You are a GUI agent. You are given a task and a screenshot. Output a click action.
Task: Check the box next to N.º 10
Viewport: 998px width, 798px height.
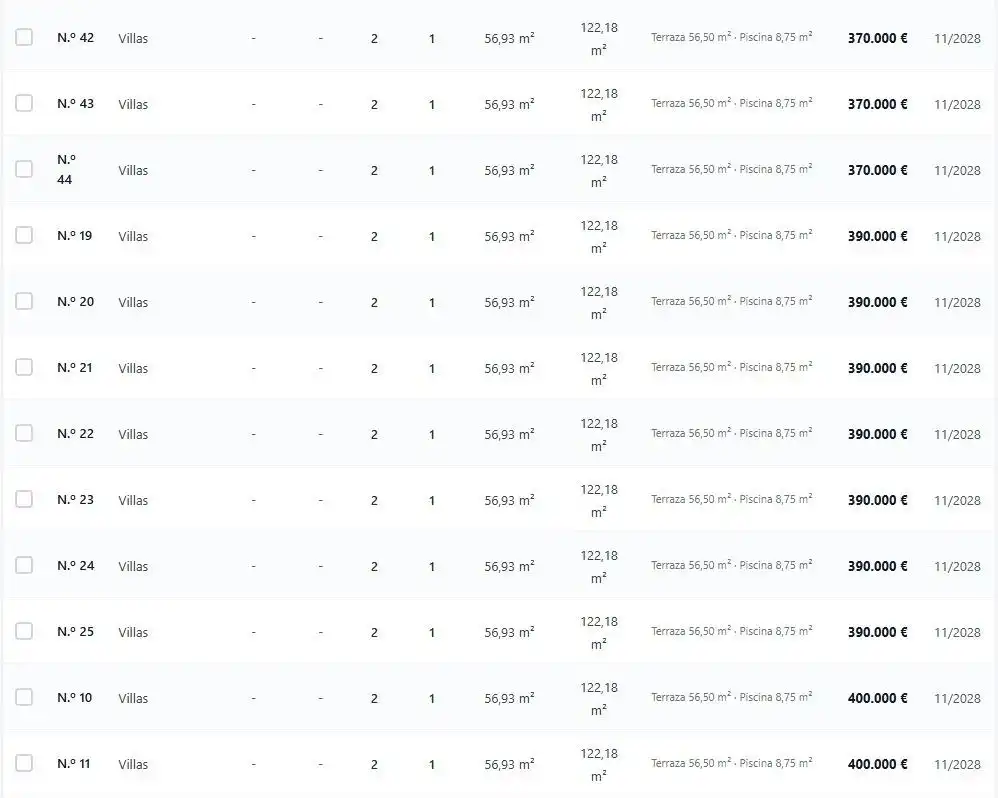click(x=24, y=697)
